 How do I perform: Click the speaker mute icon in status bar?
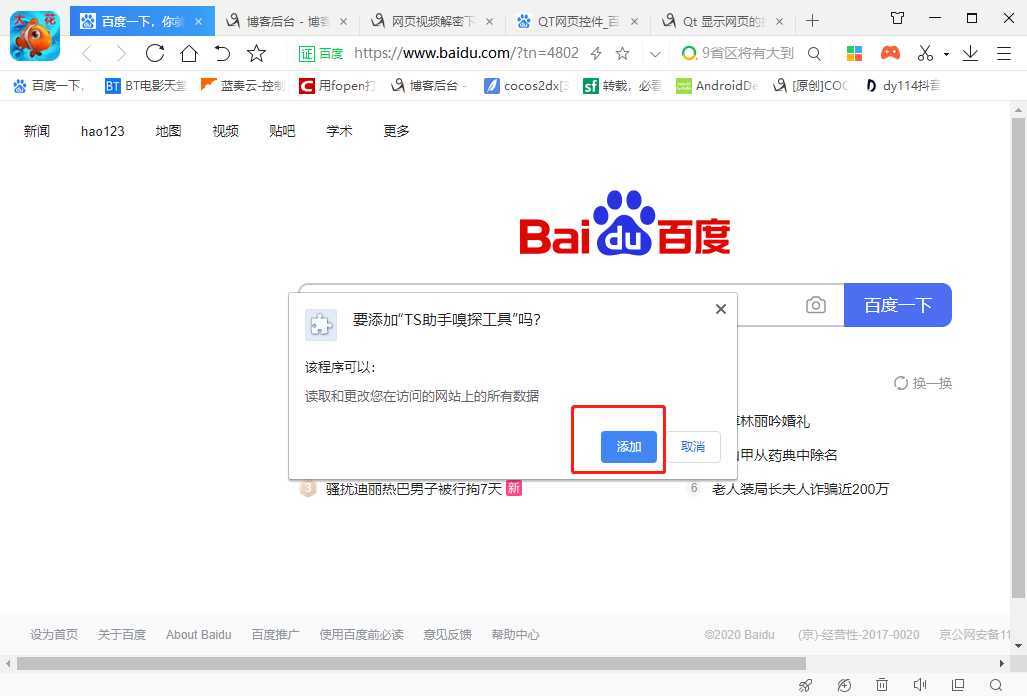click(920, 685)
